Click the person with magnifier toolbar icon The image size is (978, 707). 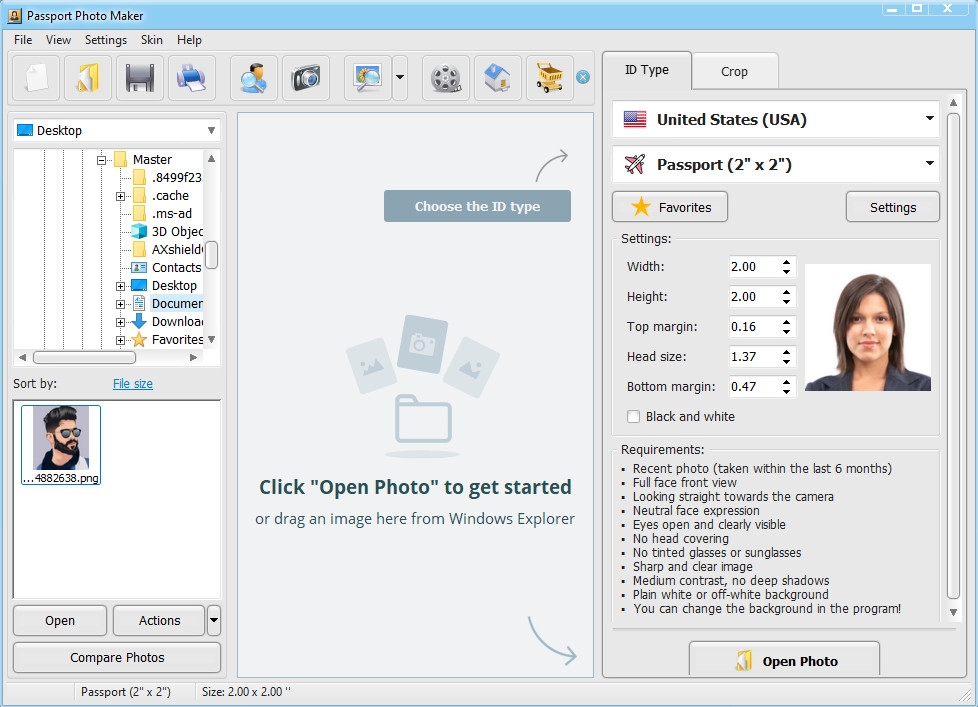[254, 78]
